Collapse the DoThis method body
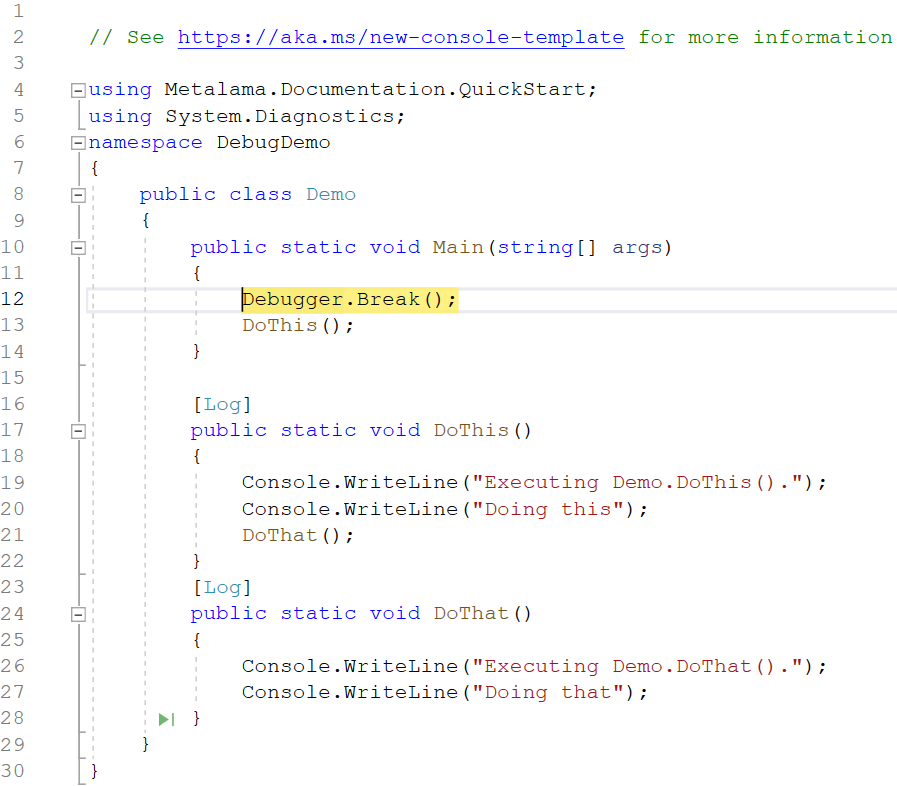Image resolution: width=897 pixels, height=786 pixels. click(x=79, y=431)
